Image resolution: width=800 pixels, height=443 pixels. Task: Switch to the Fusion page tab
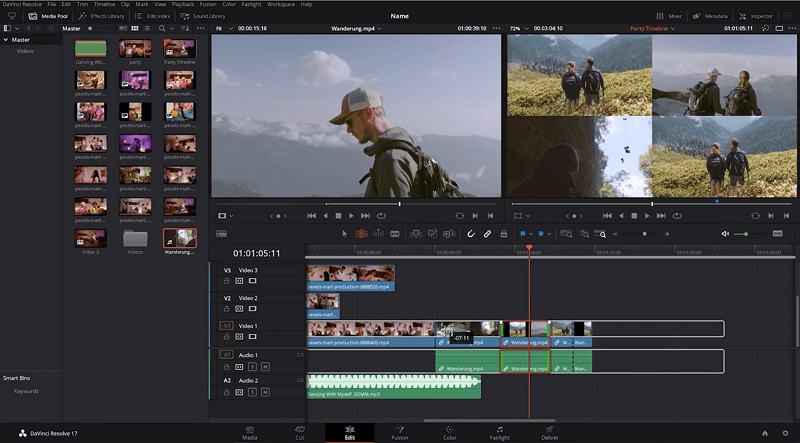pos(399,433)
